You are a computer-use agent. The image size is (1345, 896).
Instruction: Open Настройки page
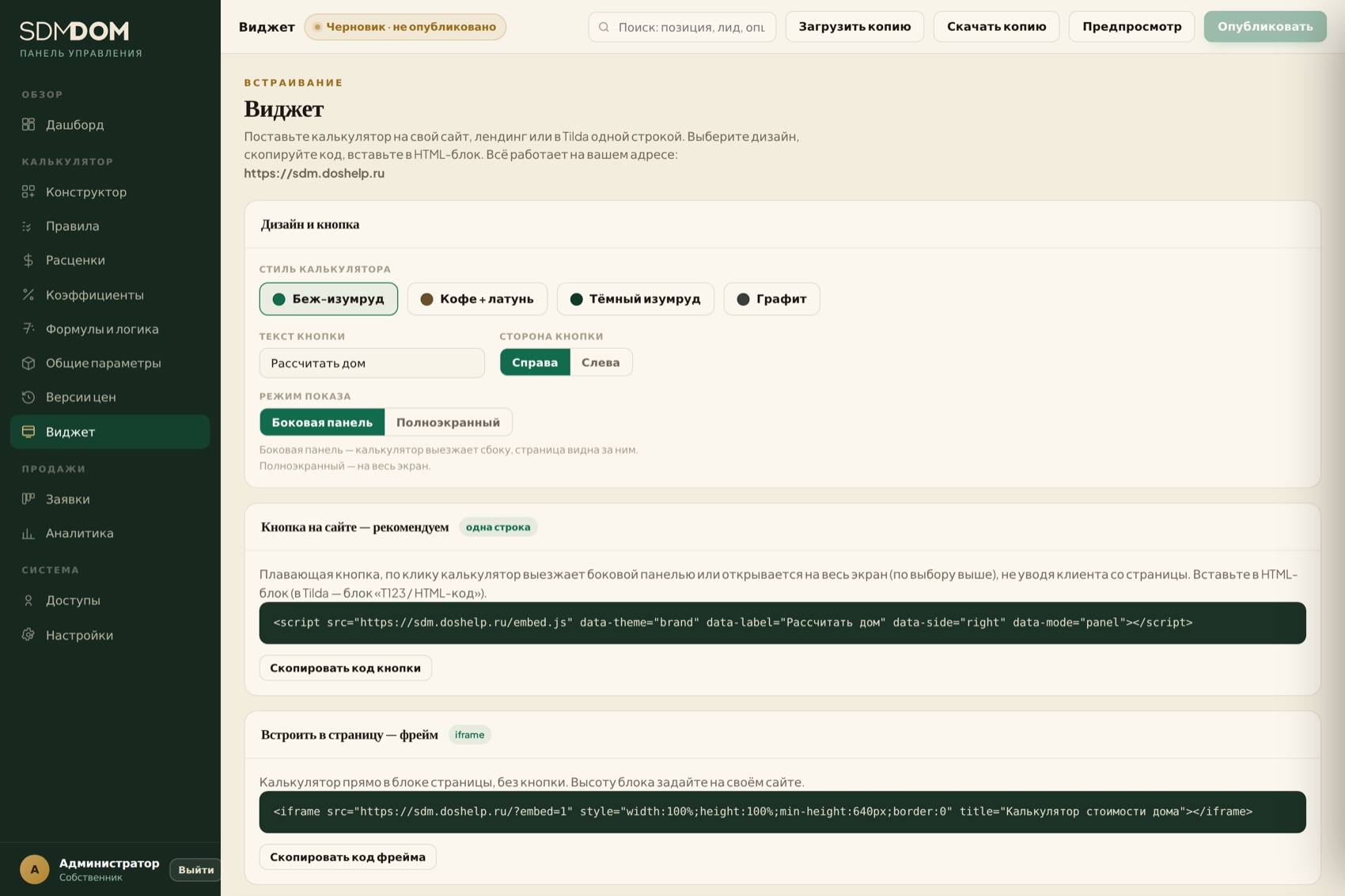(x=110, y=634)
